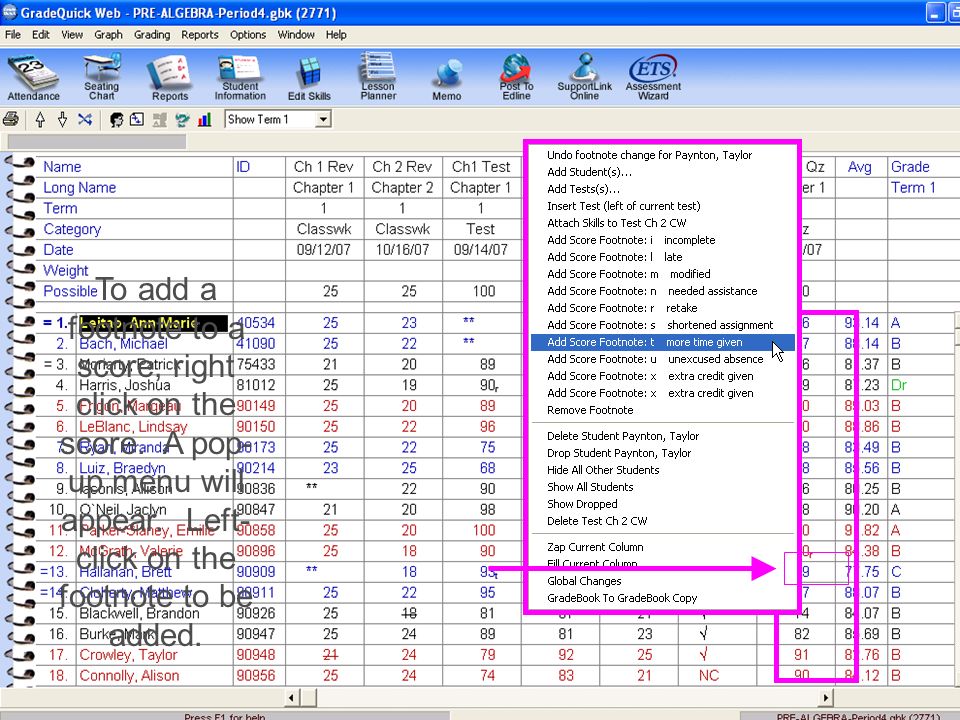Add score footnote s shortened assignment
This screenshot has width=960, height=720.
662,325
